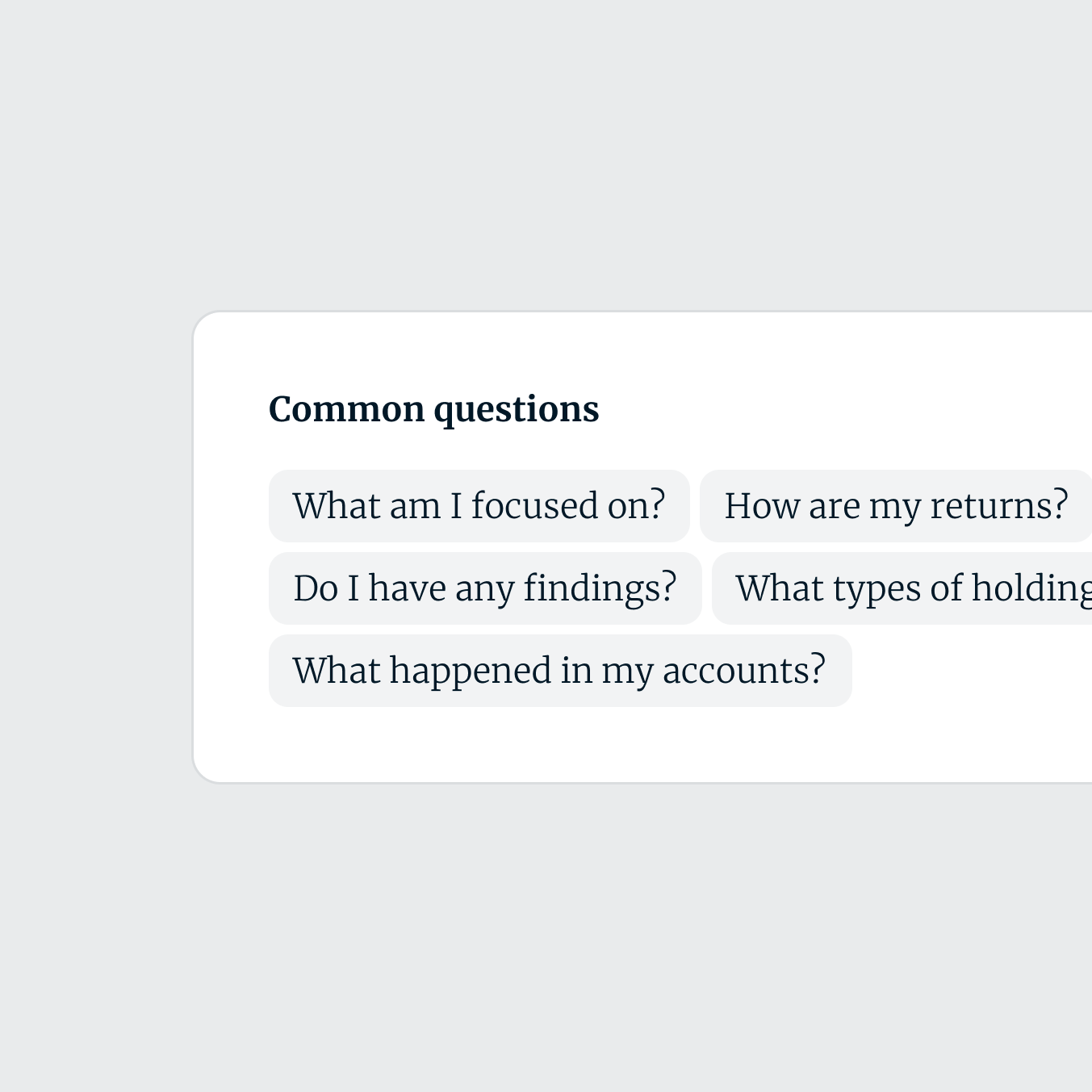Click the "What am I focused on?" chip

click(479, 506)
